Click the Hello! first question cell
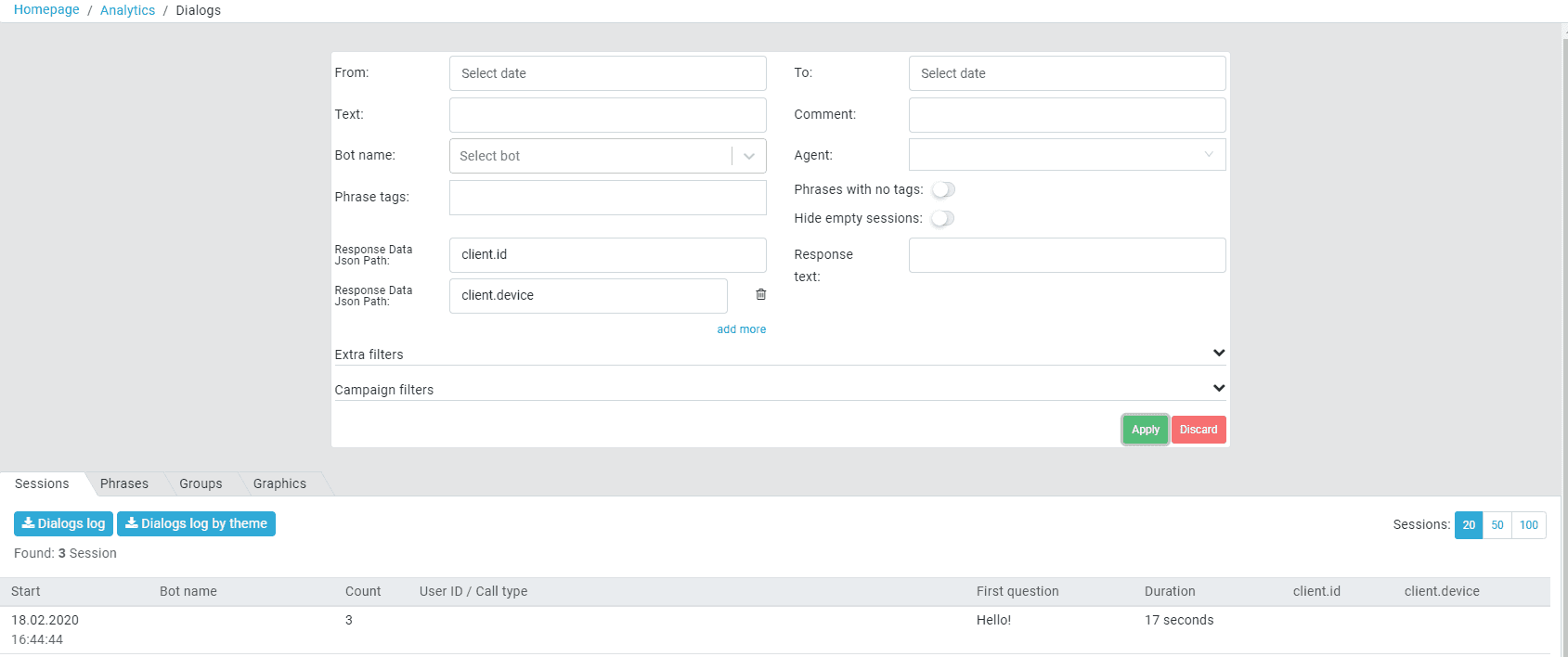Screen dimensions: 1568x657 [993, 620]
